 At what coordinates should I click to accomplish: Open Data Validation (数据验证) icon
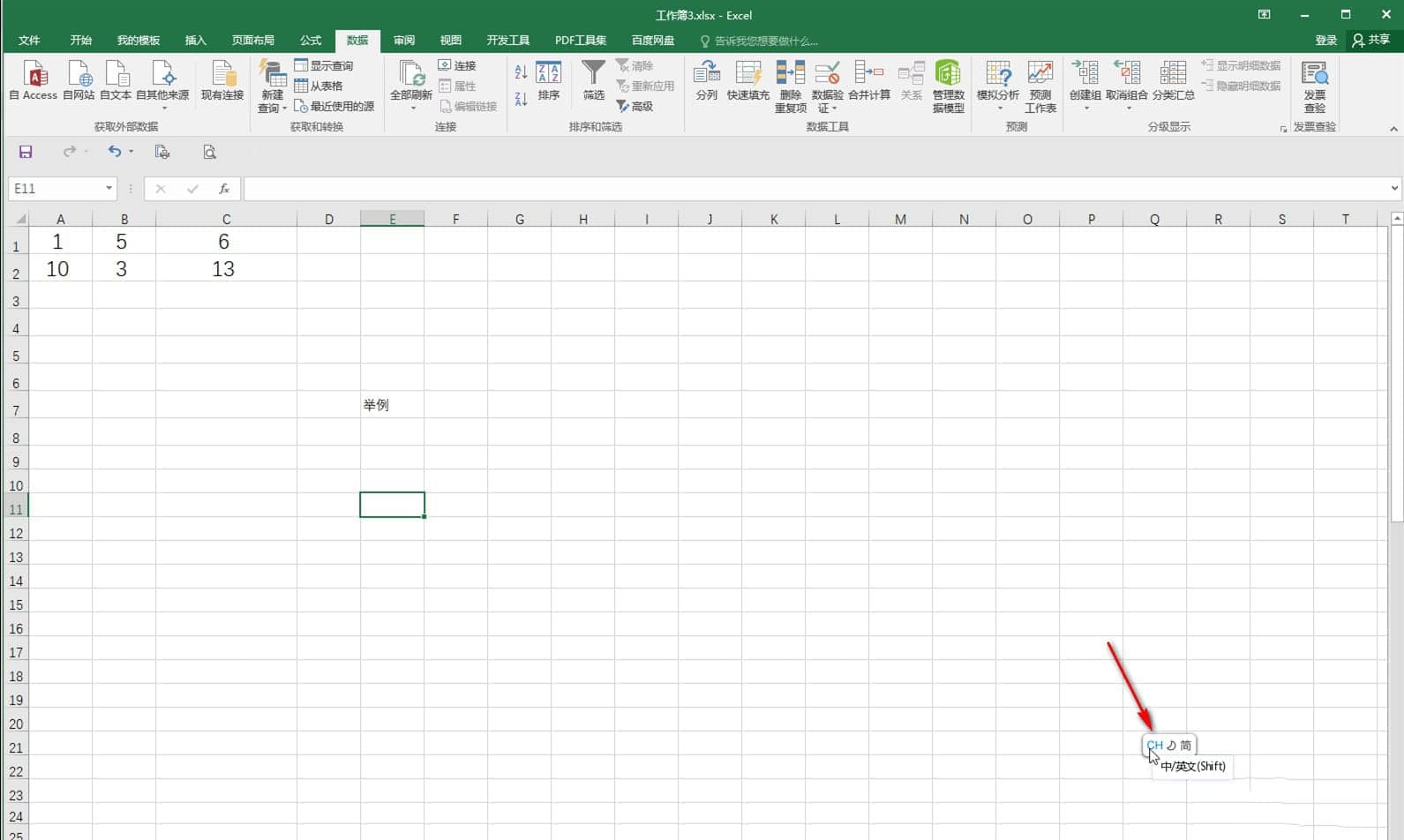tap(828, 75)
